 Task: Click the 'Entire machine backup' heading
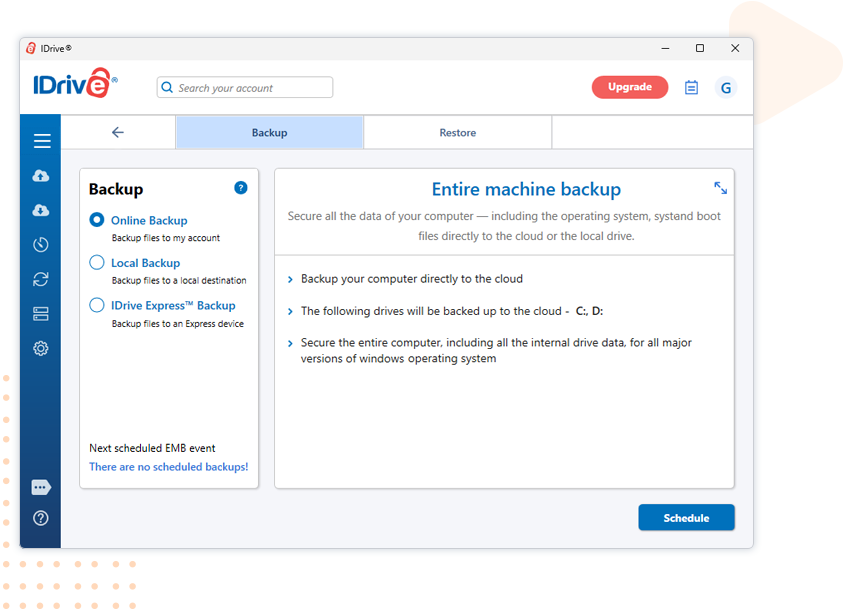(526, 189)
